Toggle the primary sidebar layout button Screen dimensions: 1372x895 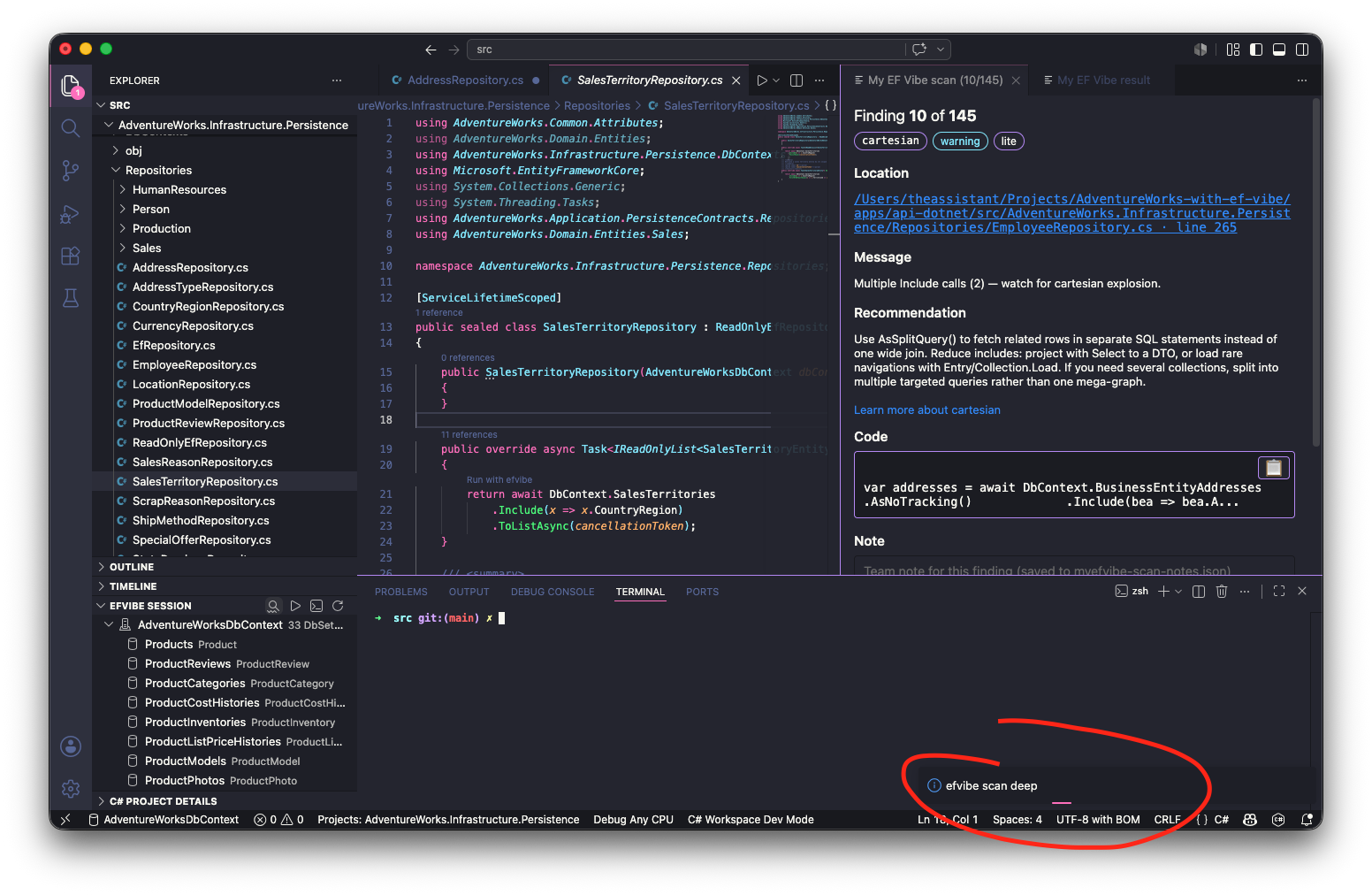(1256, 50)
